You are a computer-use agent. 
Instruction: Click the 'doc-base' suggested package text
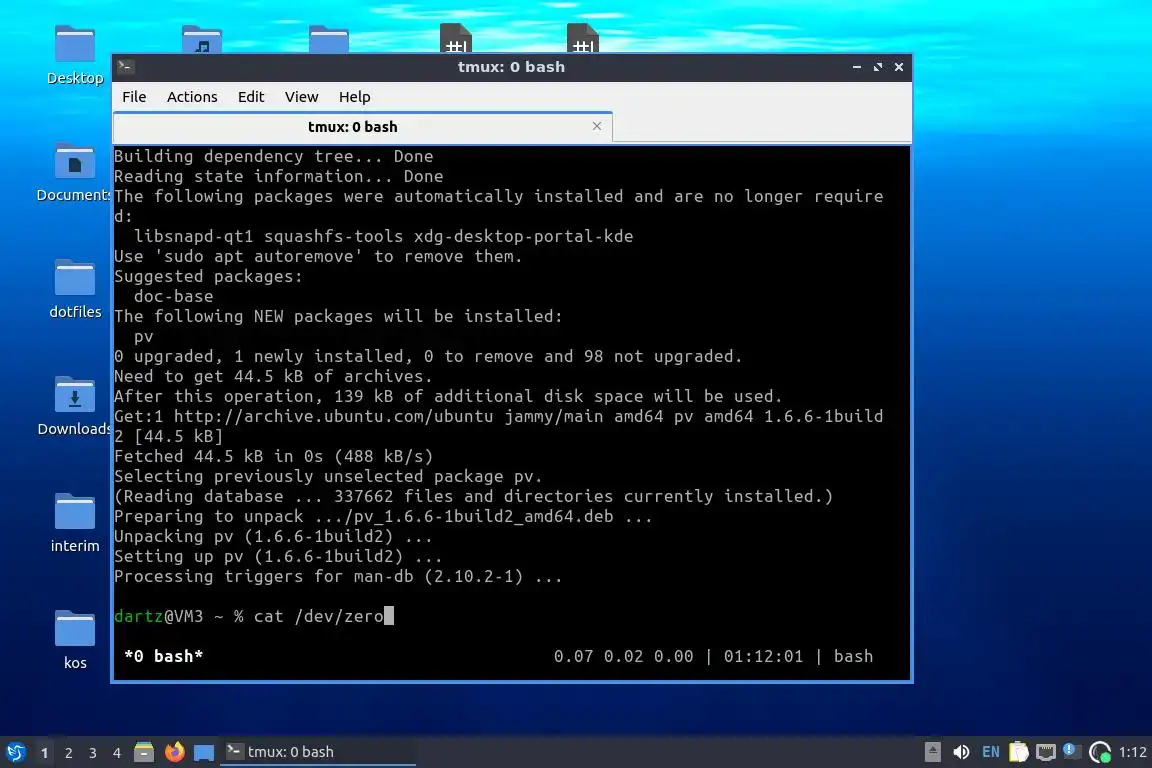173,296
